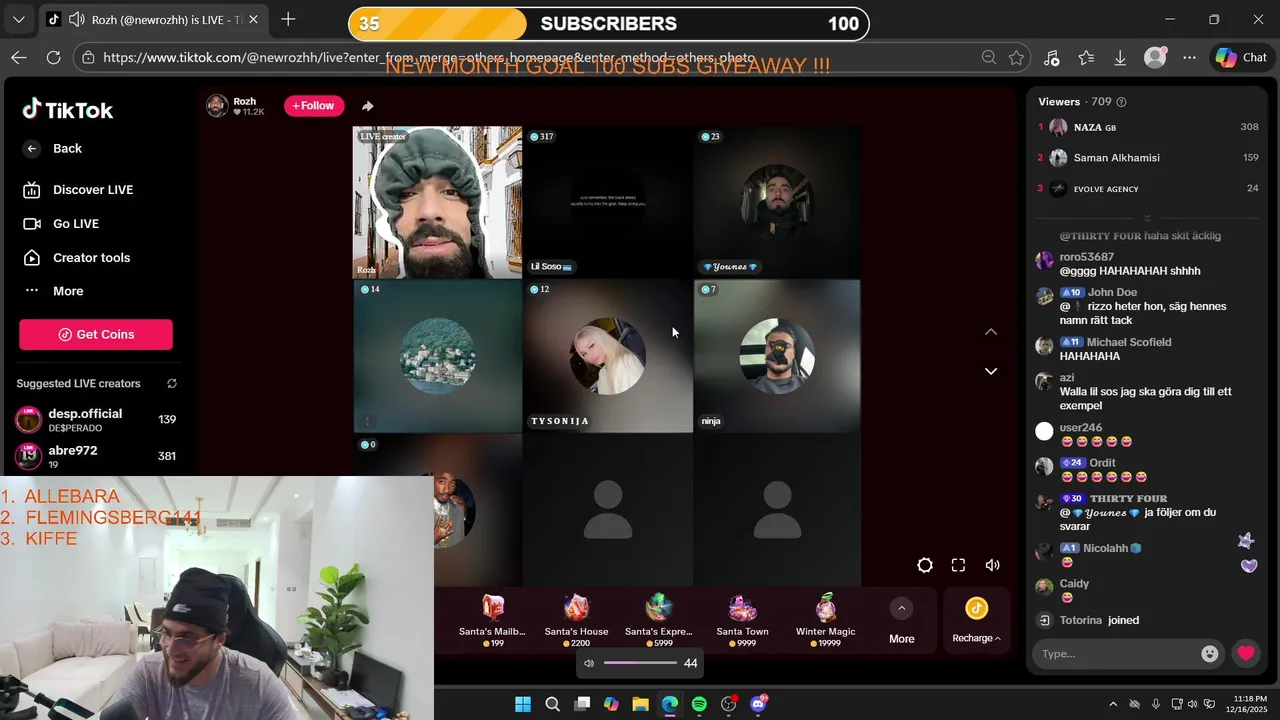This screenshot has height=720, width=1280.
Task: Open emoji picker in chat box
Action: (x=1210, y=654)
